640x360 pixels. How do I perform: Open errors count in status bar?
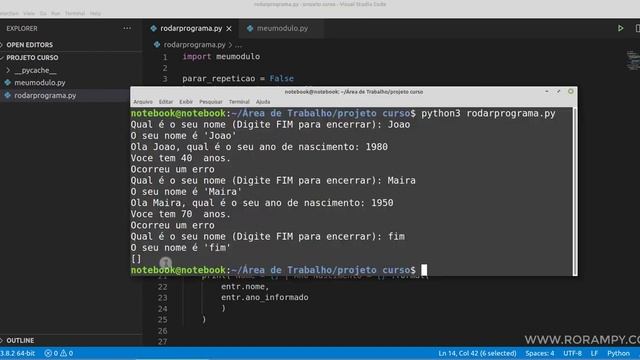point(51,353)
